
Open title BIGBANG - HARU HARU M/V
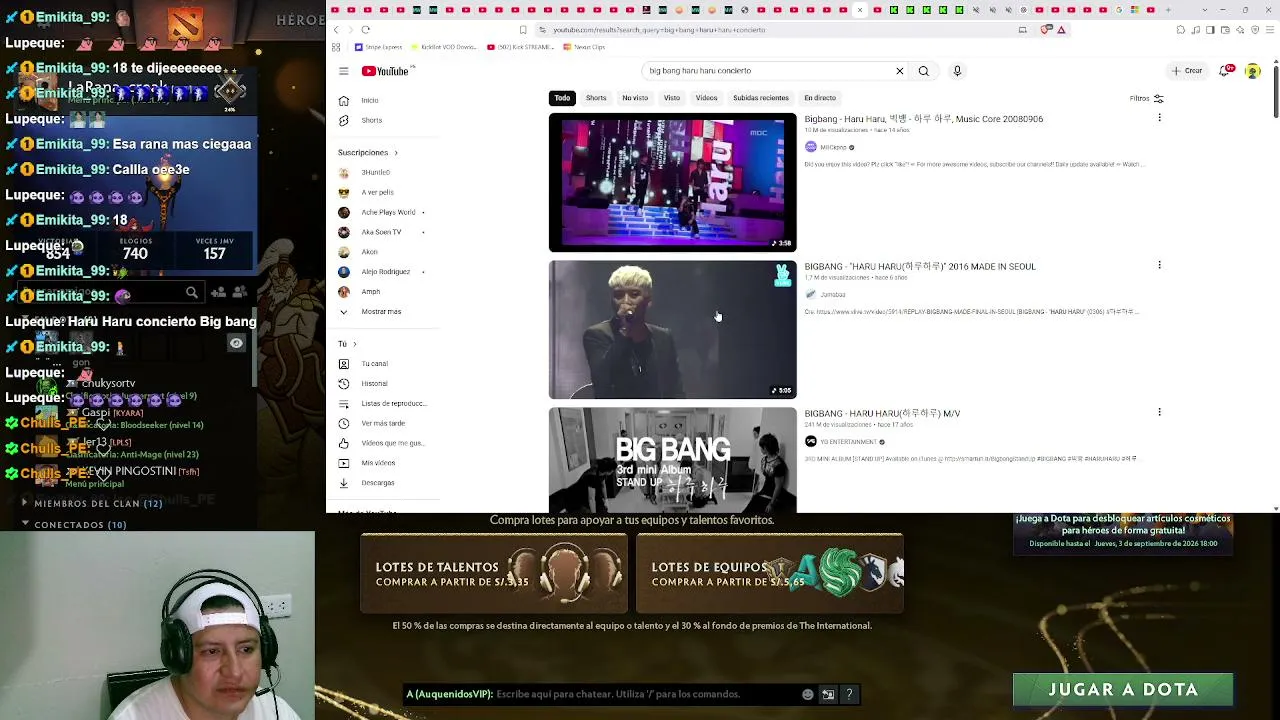click(x=882, y=414)
